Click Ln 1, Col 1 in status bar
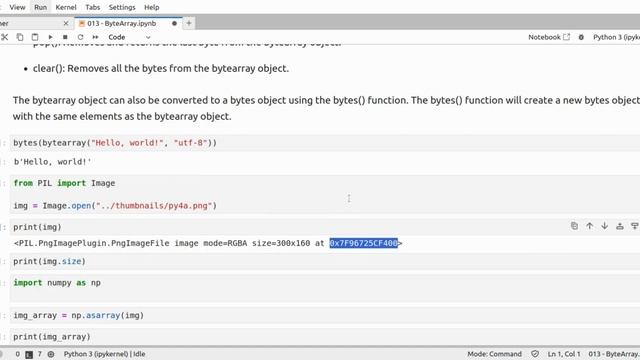The height and width of the screenshot is (360, 640). tap(564, 354)
